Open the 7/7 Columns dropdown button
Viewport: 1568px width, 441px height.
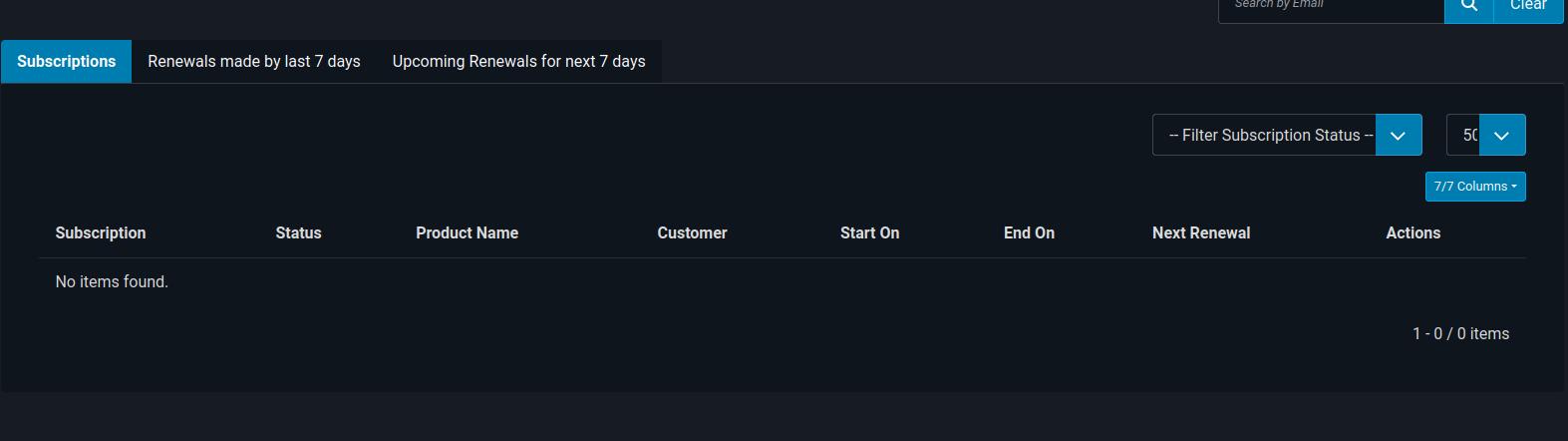click(x=1475, y=187)
